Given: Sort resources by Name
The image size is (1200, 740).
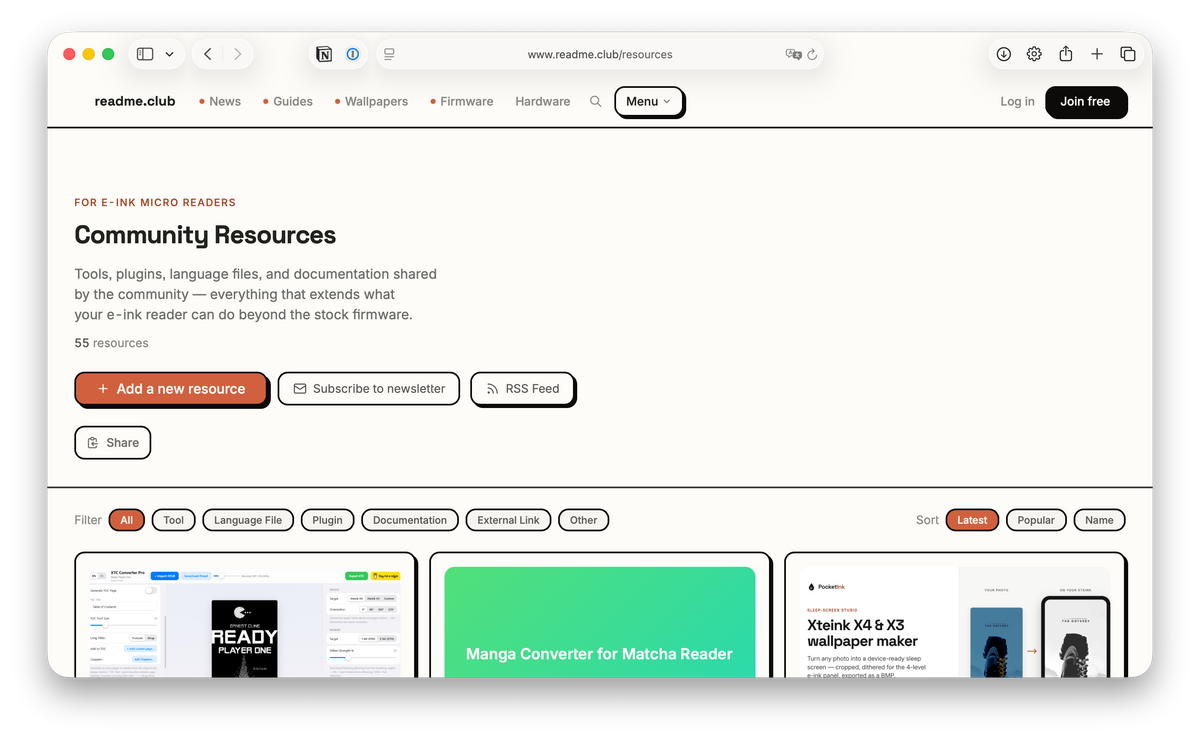Looking at the screenshot, I should pyautogui.click(x=1099, y=520).
